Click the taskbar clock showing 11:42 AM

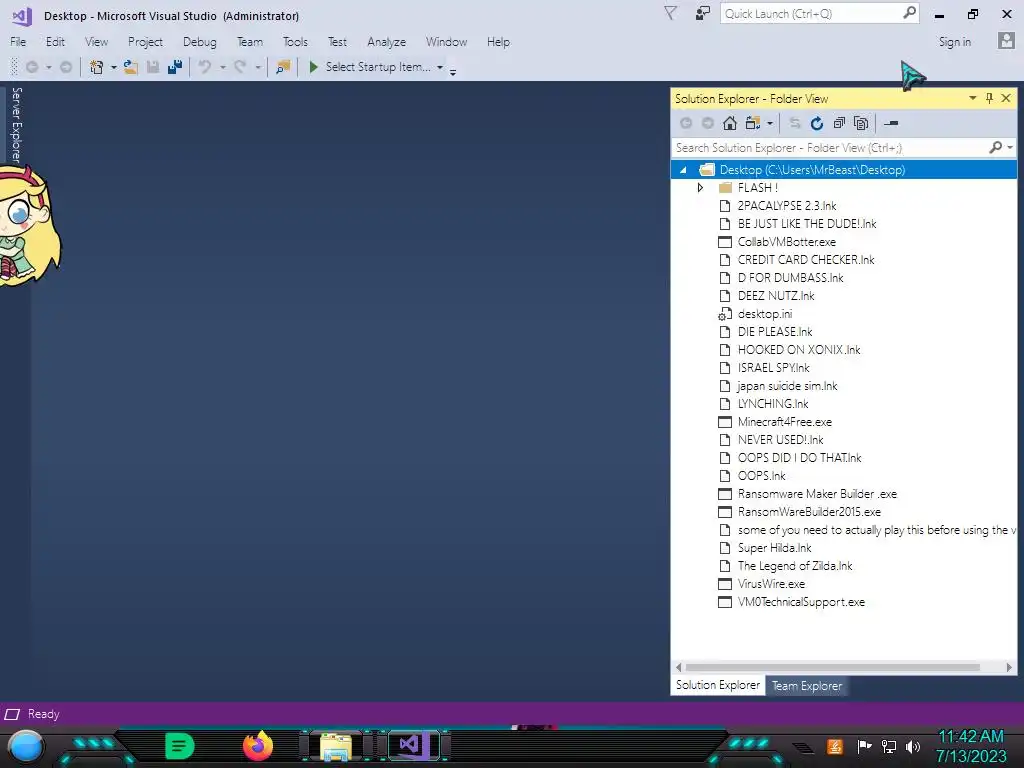[x=970, y=737]
